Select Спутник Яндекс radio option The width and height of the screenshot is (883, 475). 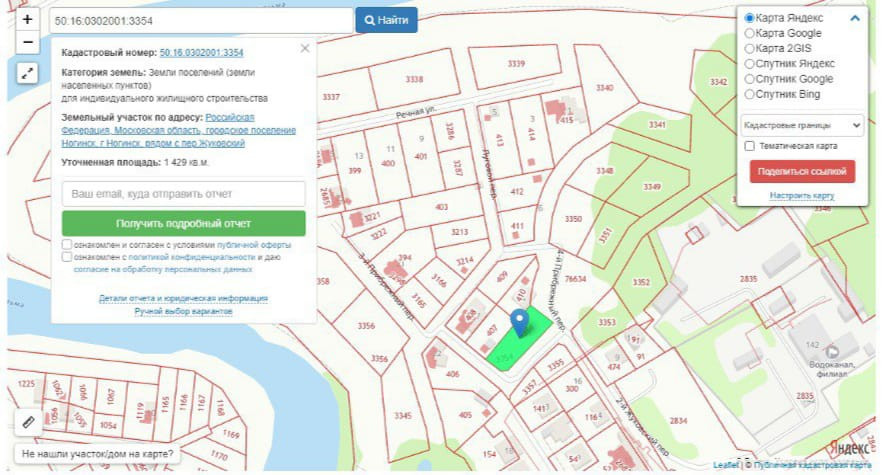pos(750,64)
